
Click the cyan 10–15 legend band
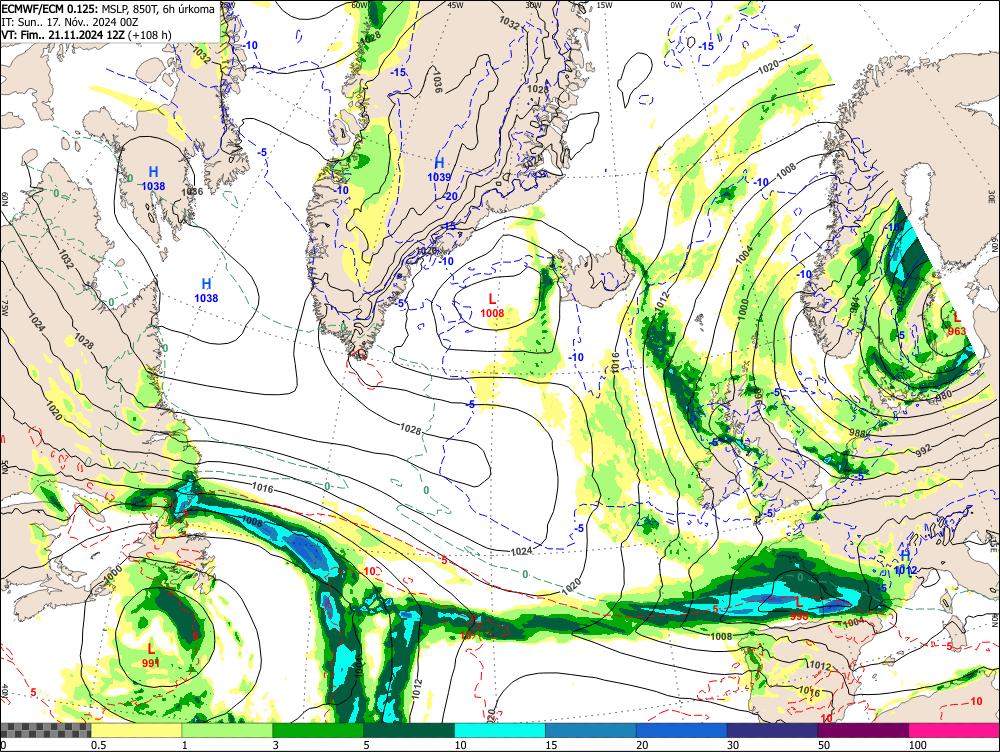(x=500, y=730)
